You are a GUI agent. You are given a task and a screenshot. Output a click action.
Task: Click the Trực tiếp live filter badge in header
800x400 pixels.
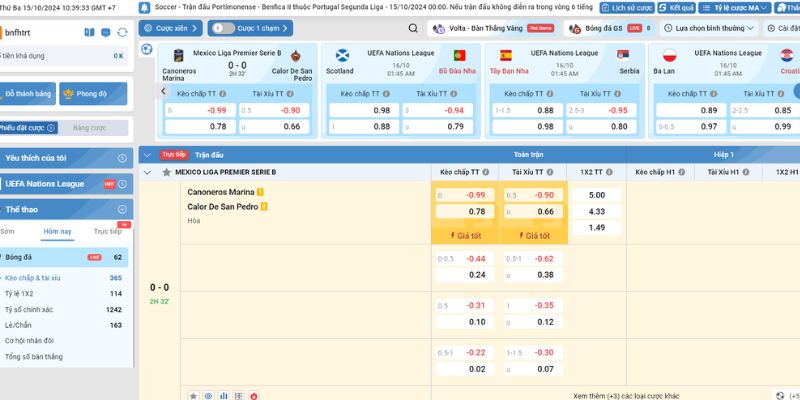coord(174,155)
